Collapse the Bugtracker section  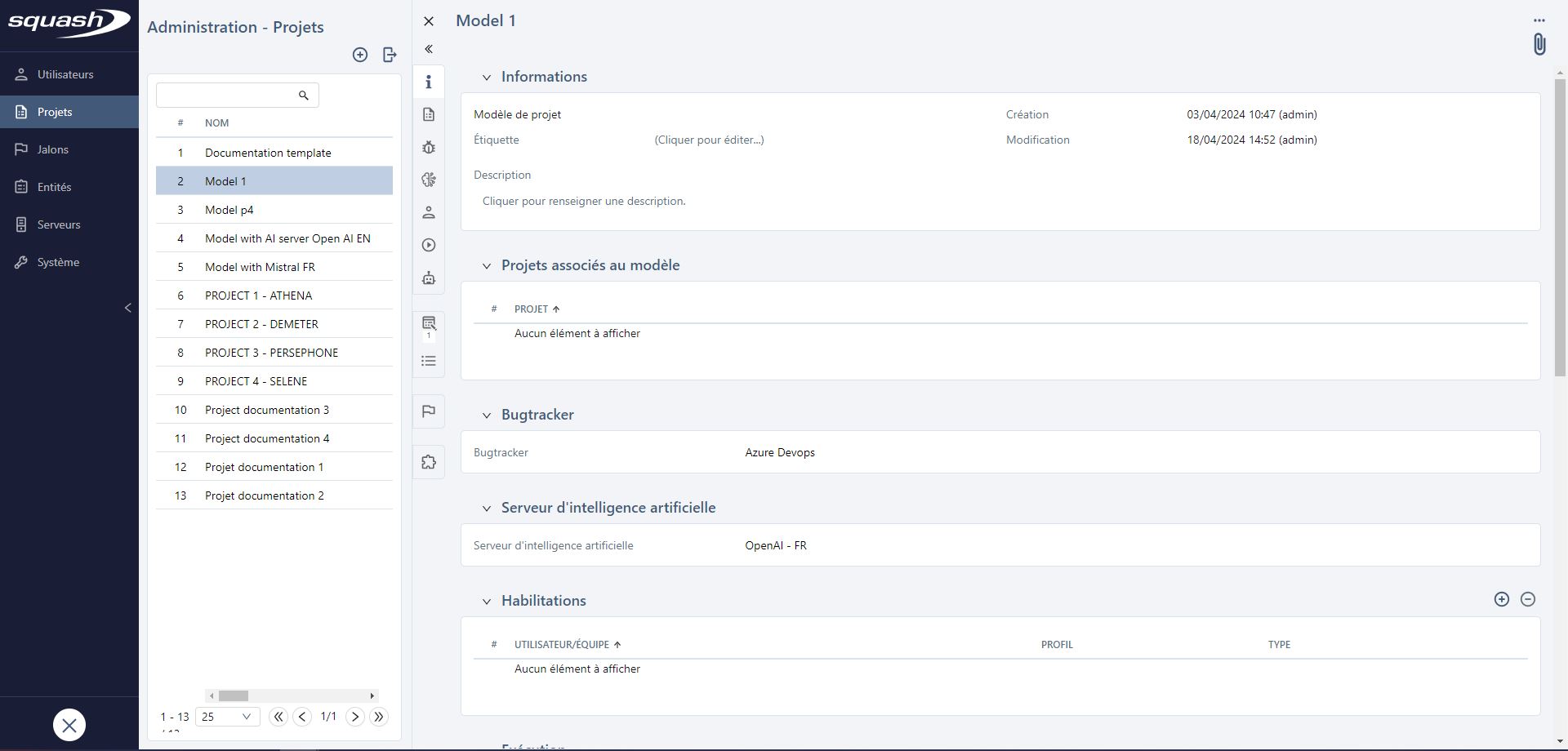tap(487, 415)
